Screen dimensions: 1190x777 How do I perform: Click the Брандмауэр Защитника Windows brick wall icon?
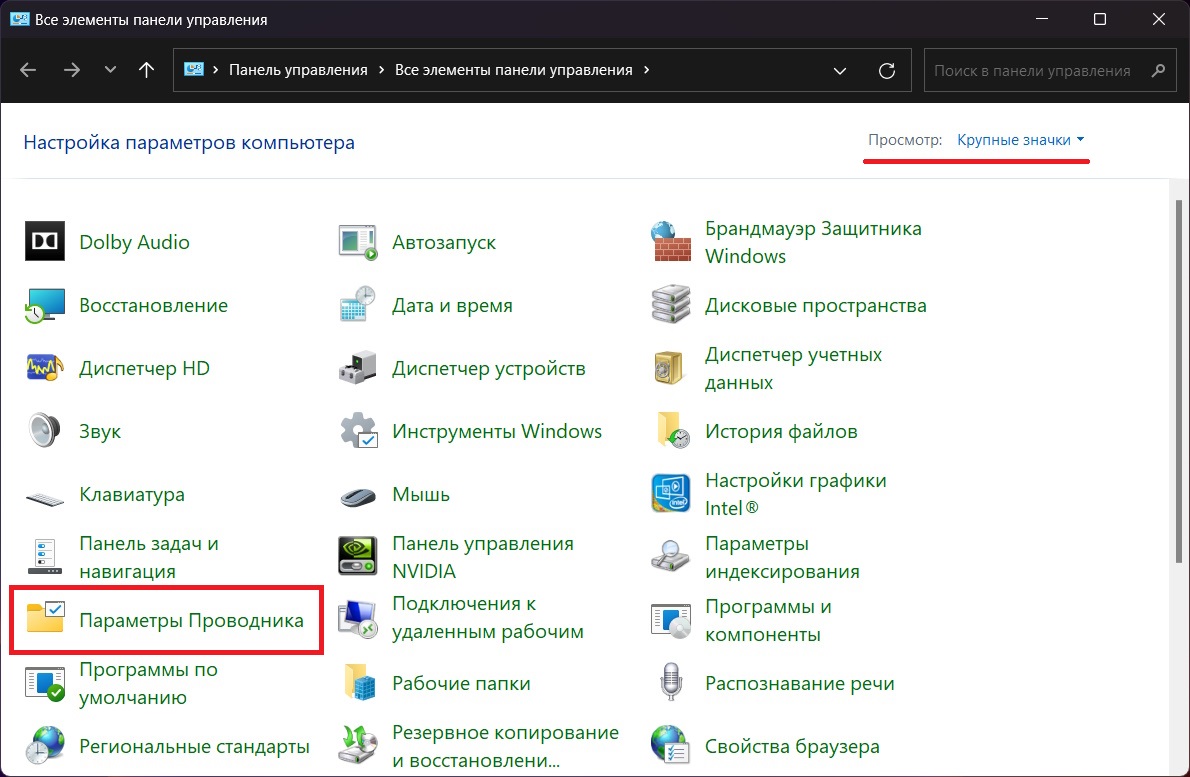pos(671,241)
